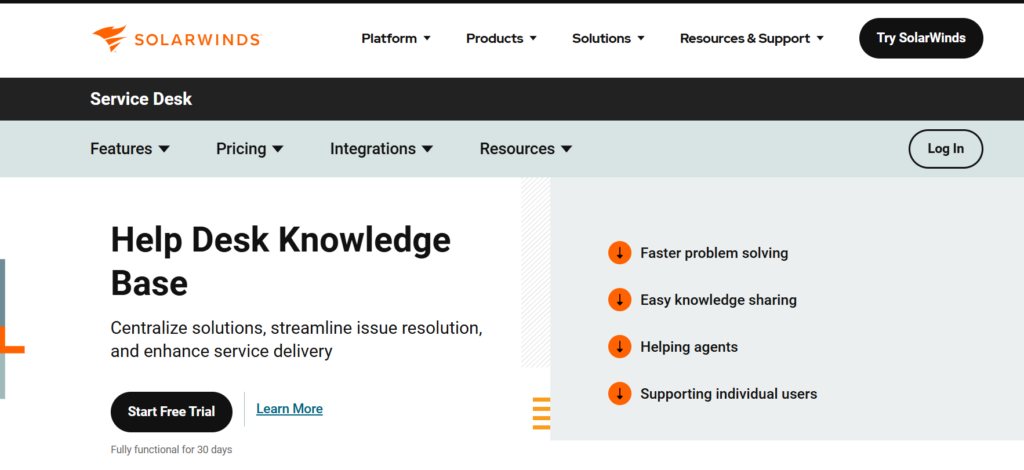Open the service desk Resources submenu
1024x470 pixels.
click(526, 149)
